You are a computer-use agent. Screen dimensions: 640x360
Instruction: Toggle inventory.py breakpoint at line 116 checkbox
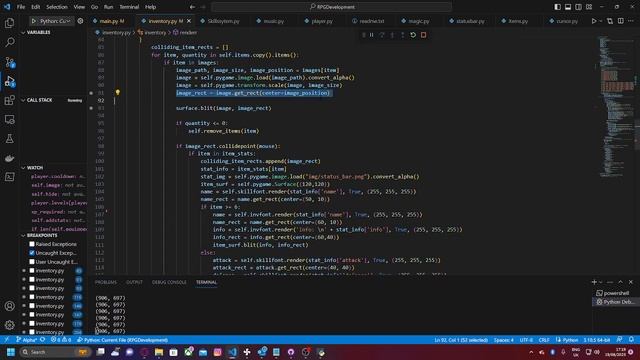coord(32,297)
